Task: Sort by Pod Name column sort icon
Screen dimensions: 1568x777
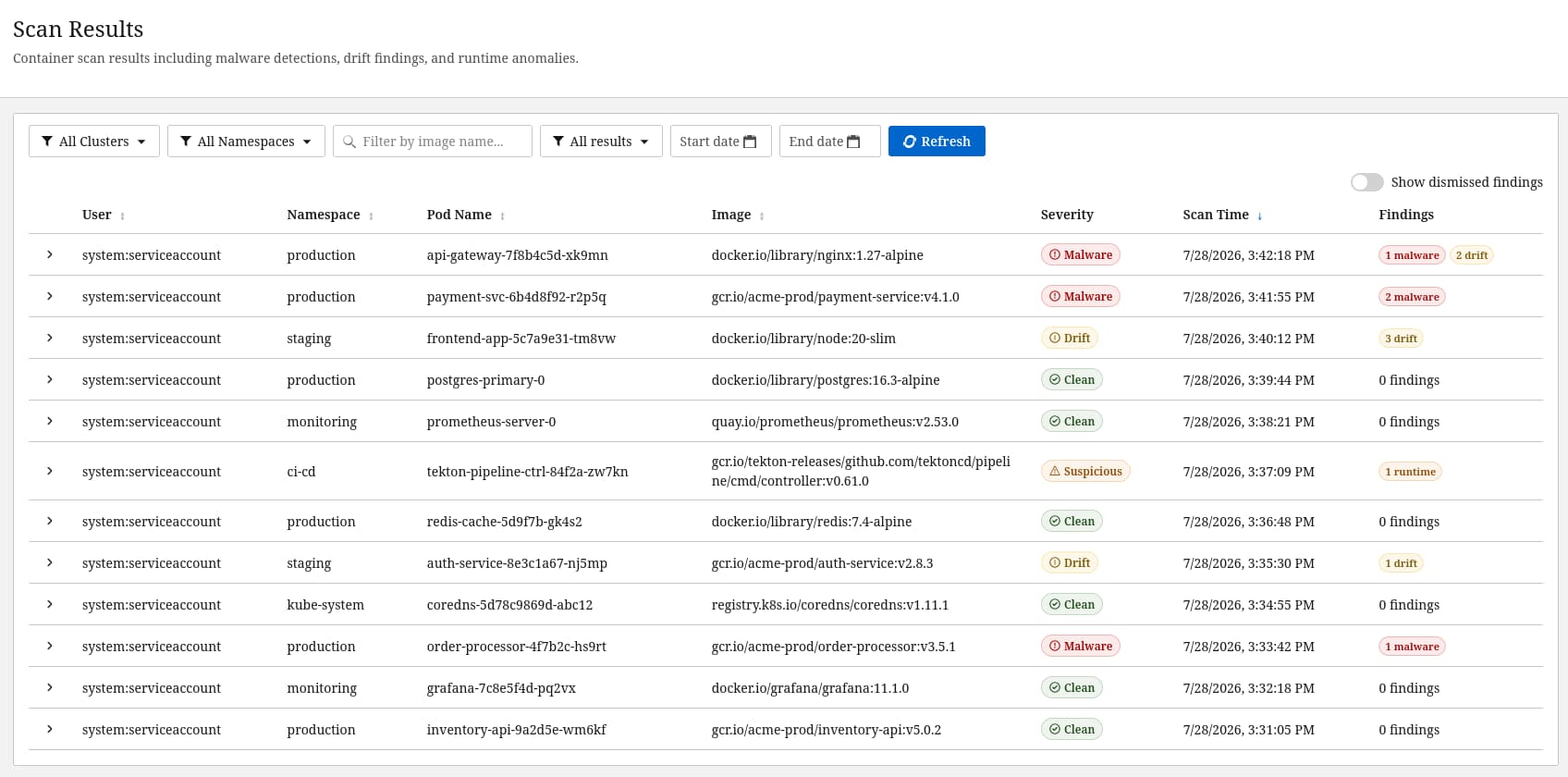Action: point(503,216)
